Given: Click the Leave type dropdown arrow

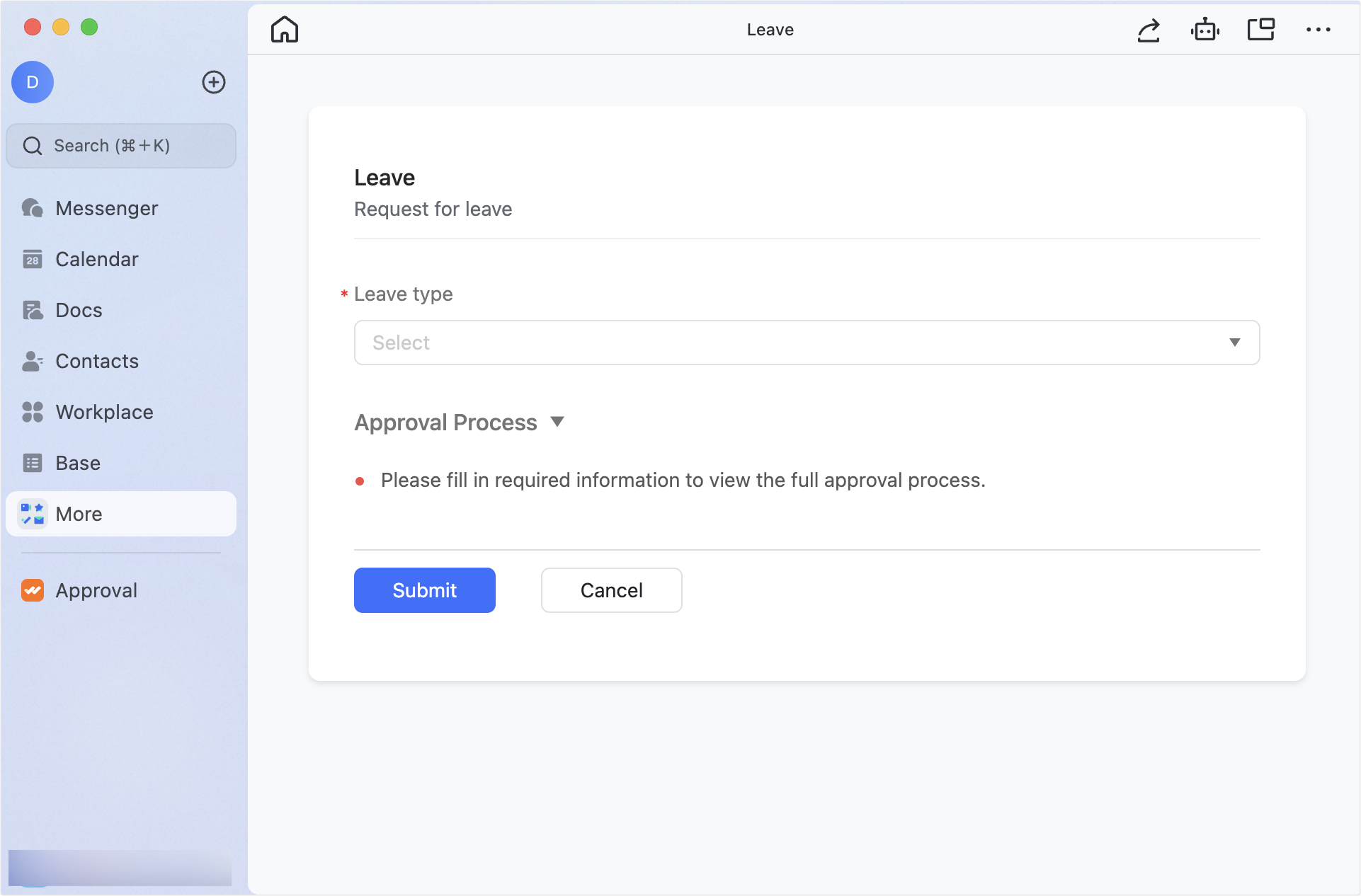Looking at the screenshot, I should click(1235, 343).
